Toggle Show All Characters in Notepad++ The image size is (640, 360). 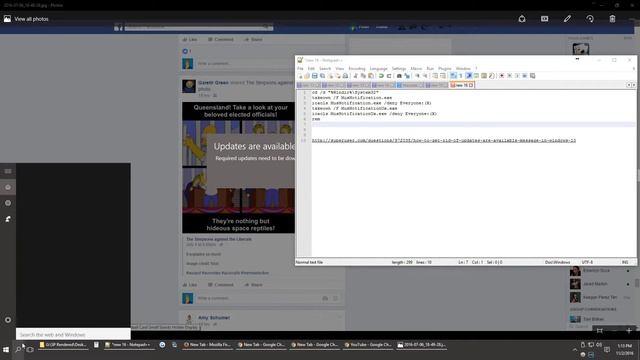(461, 76)
